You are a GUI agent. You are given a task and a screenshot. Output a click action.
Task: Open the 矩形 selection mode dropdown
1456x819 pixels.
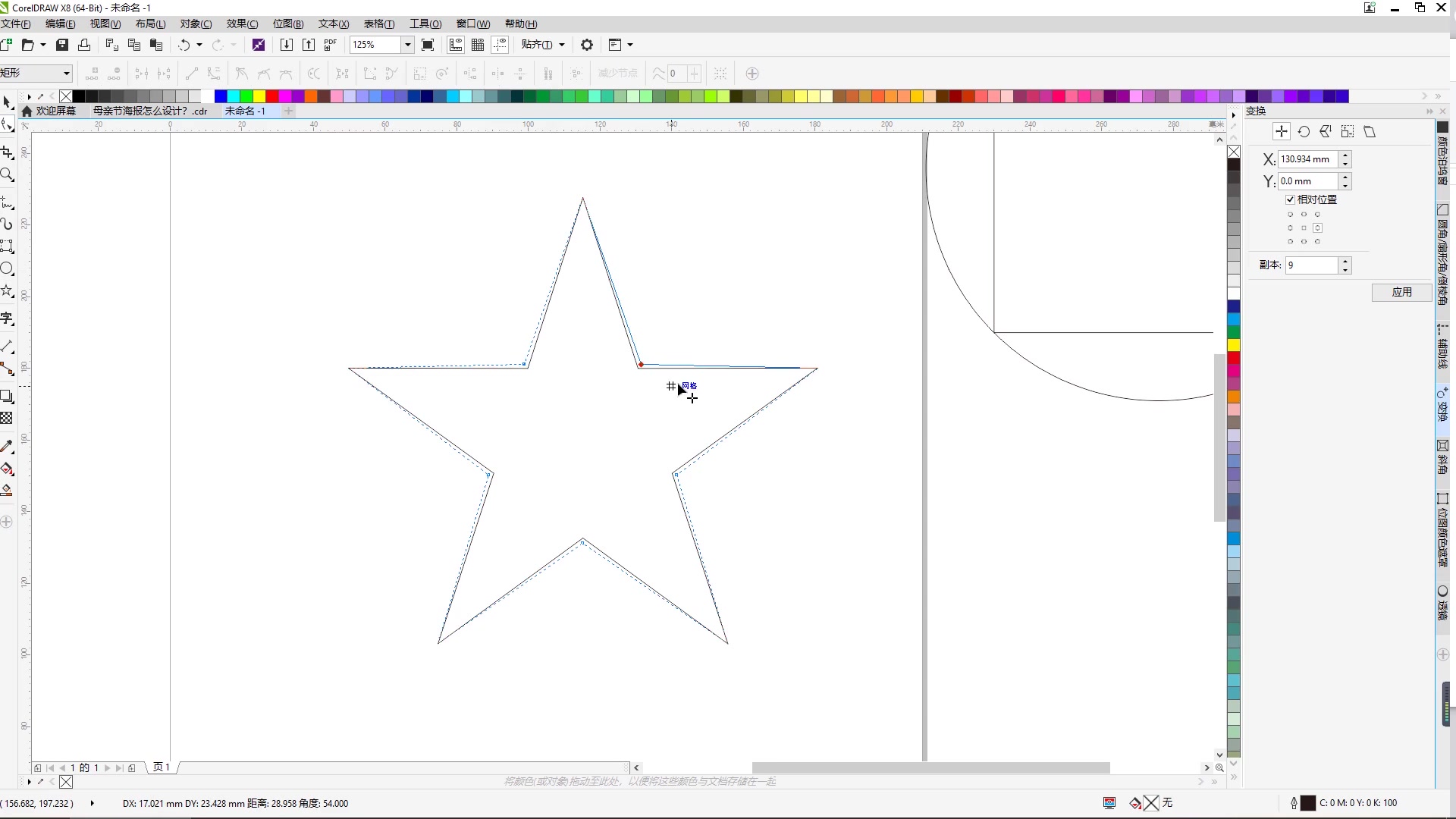[x=67, y=74]
